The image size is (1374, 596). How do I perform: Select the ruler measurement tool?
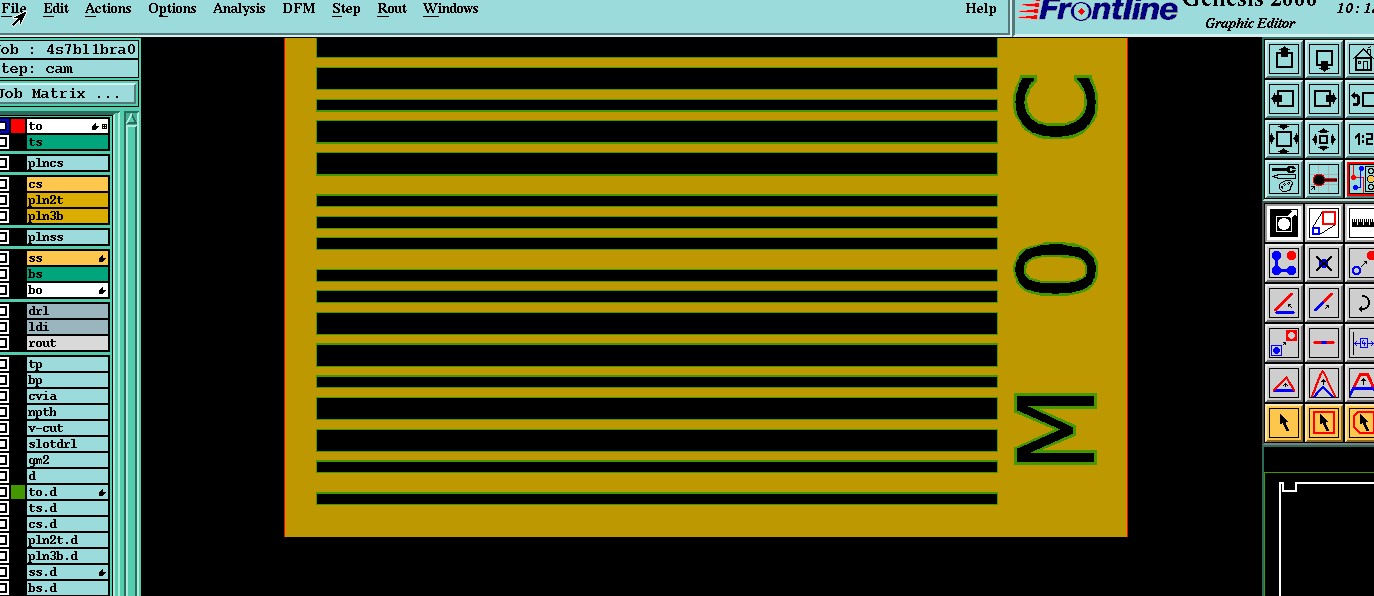[1361, 222]
